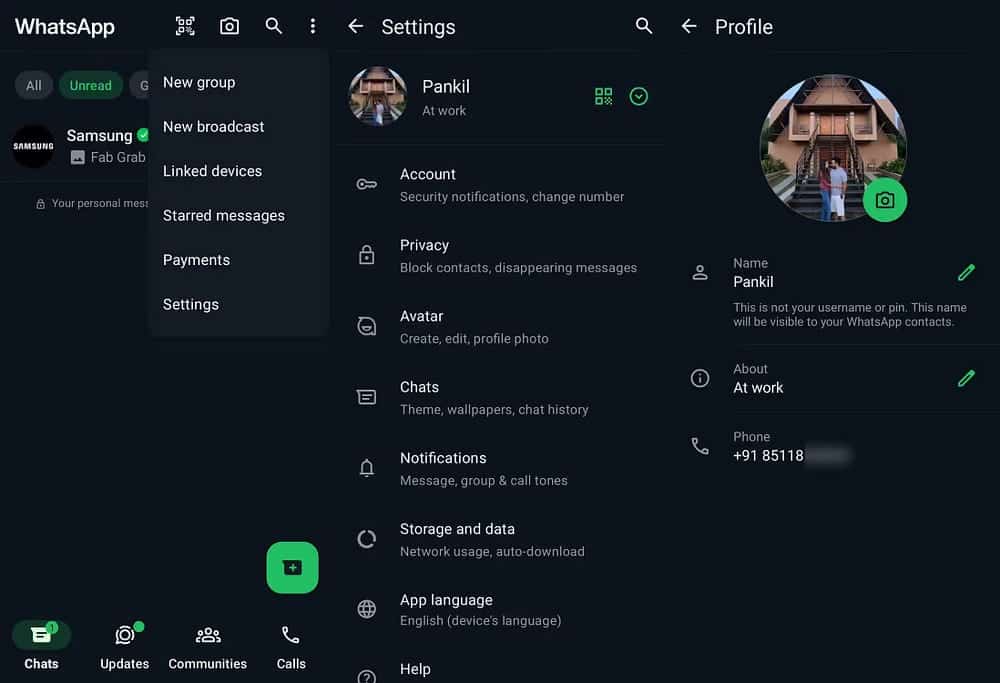The height and width of the screenshot is (683, 1000).
Task: Select the All chat filter chip
Action: [34, 85]
